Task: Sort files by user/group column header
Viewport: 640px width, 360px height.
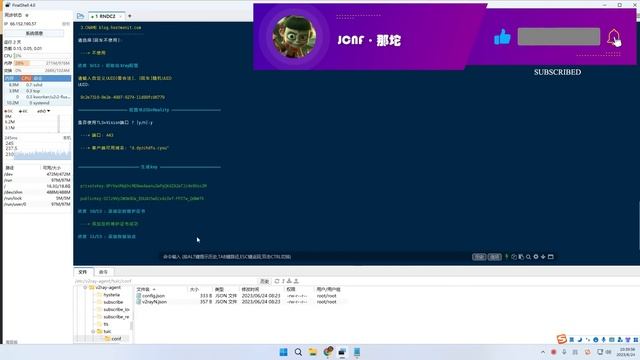Action: (331, 289)
